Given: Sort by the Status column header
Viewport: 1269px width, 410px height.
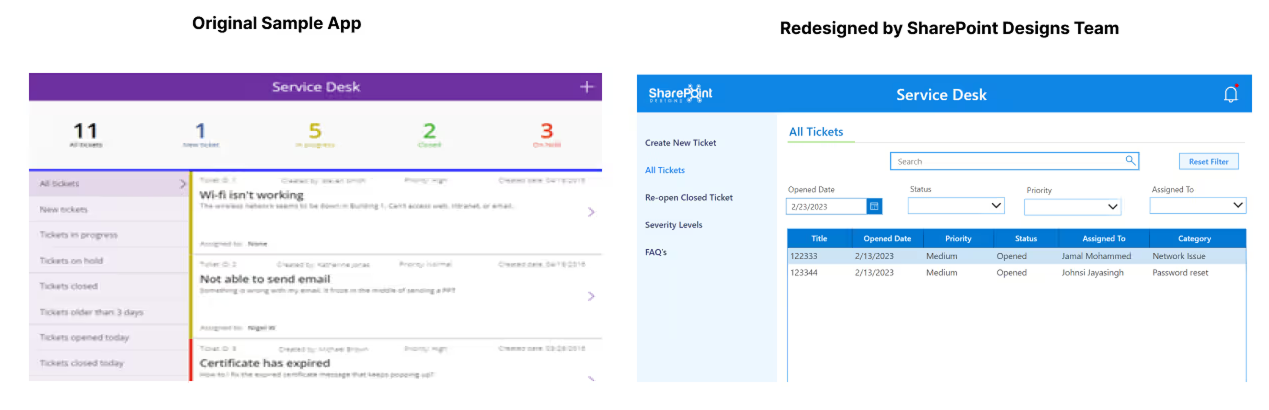Looking at the screenshot, I should [x=1026, y=239].
